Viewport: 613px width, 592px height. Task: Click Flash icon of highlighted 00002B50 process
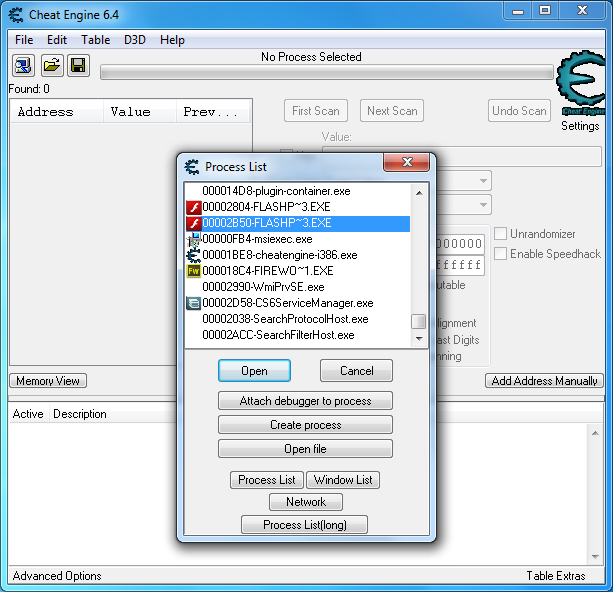coord(194,223)
